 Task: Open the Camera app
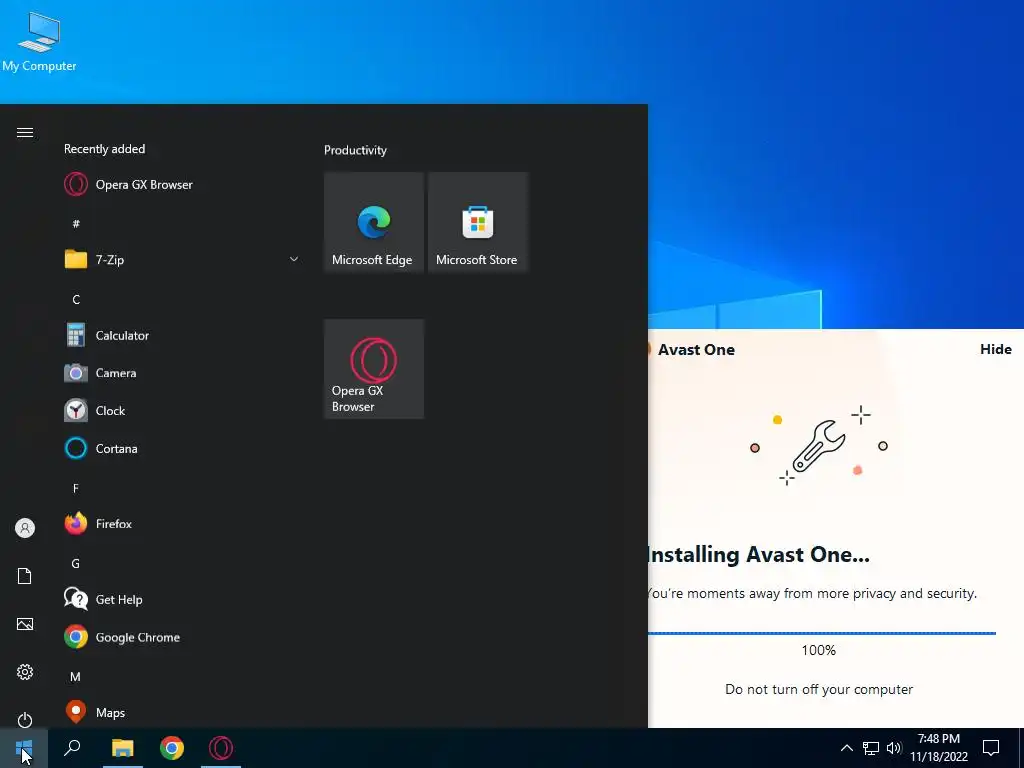(x=181, y=373)
